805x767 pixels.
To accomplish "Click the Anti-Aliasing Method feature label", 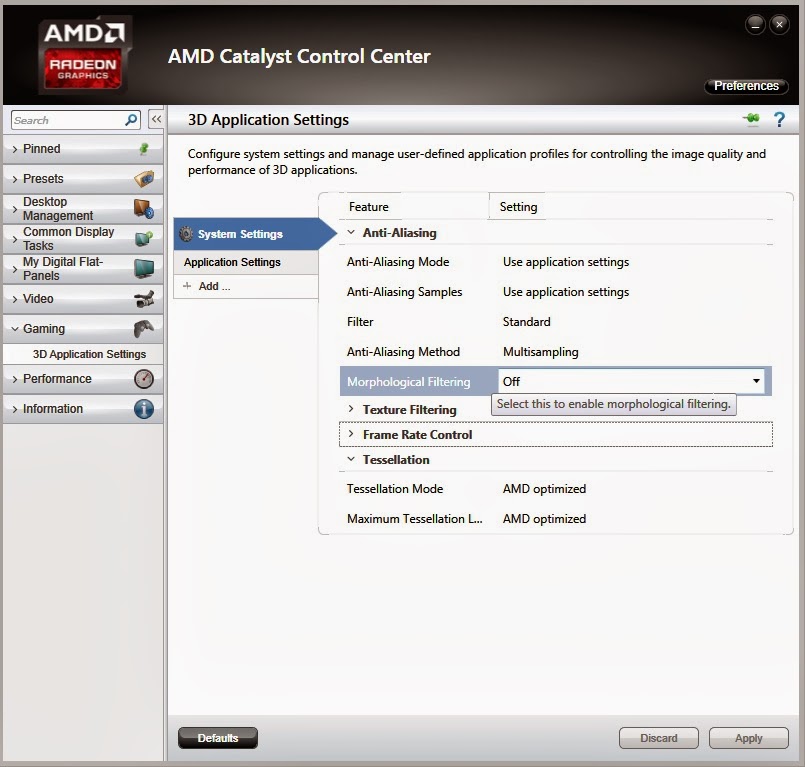I will pyautogui.click(x=403, y=352).
